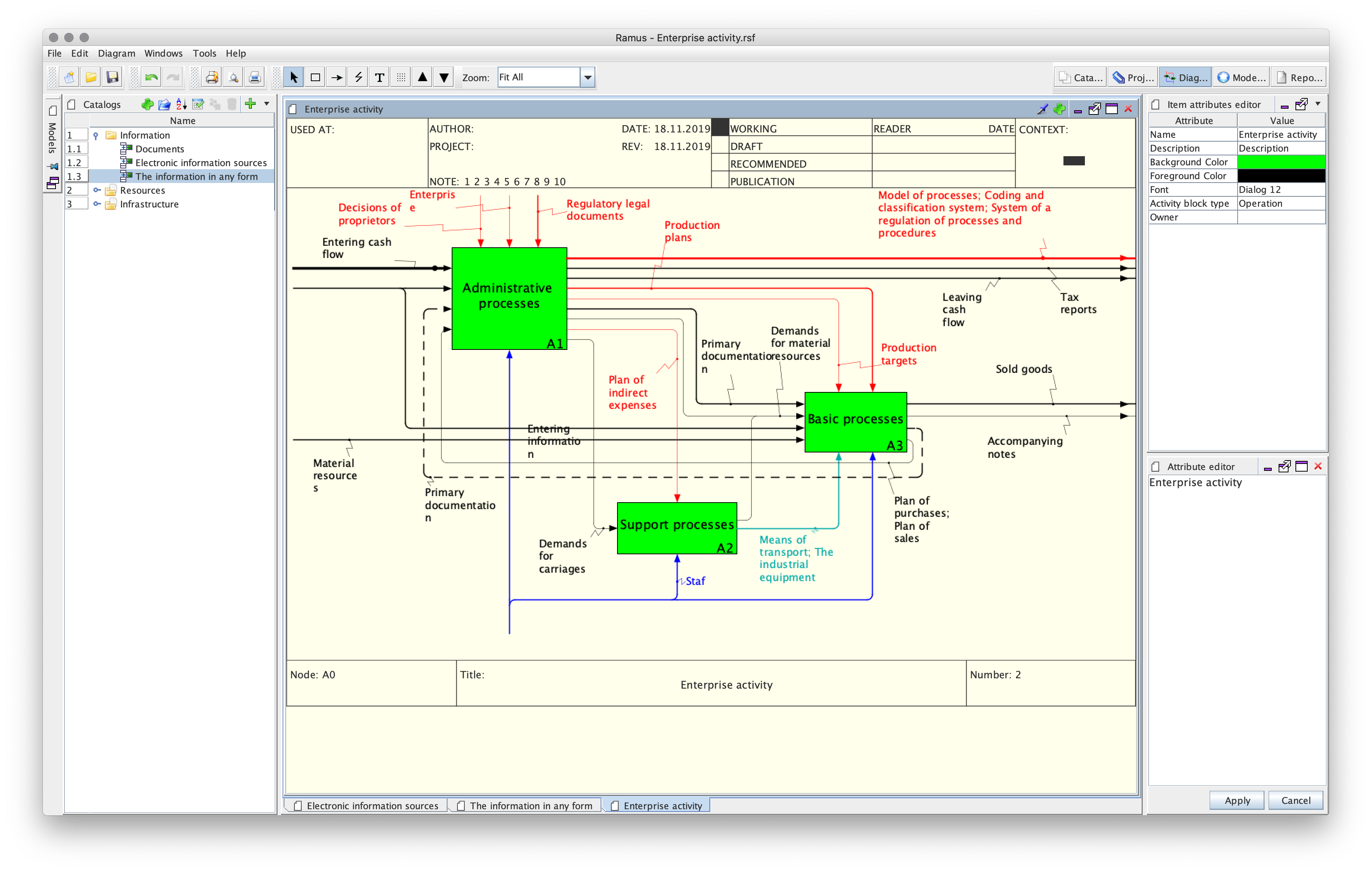1372x872 pixels.
Task: Click the Apply button
Action: [1237, 800]
